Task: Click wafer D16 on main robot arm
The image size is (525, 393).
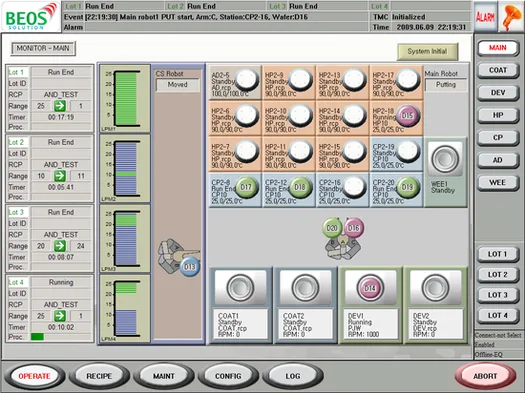Action: pos(354,228)
